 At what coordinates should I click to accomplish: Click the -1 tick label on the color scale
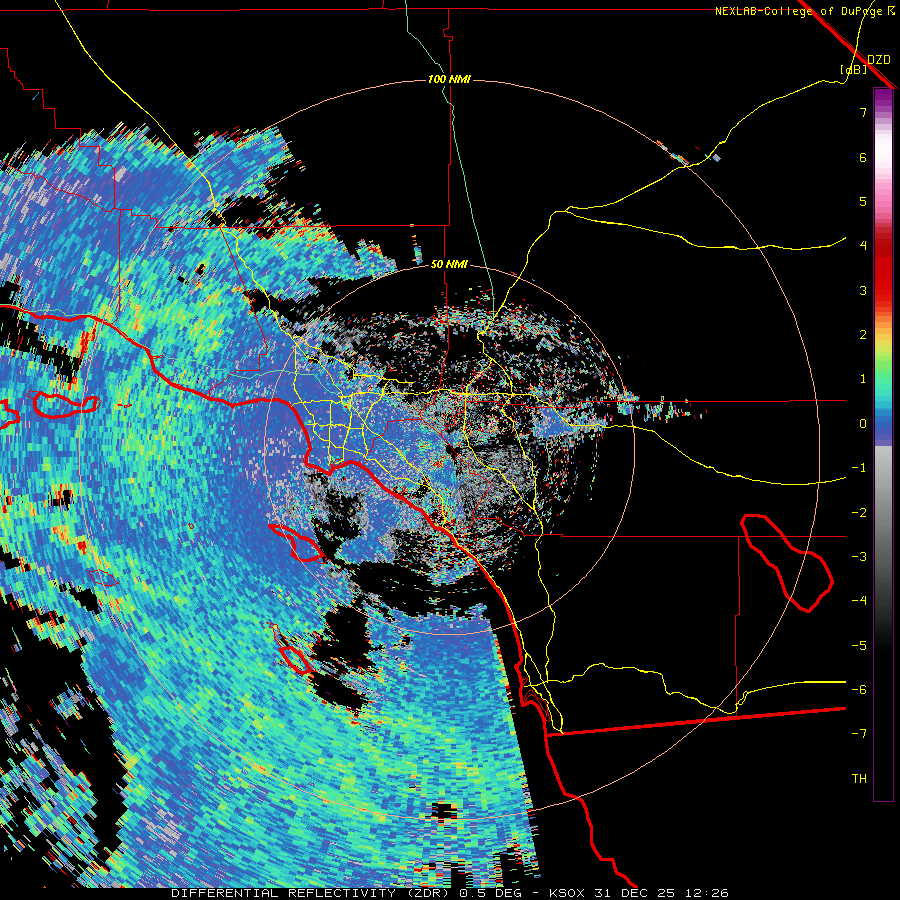[859, 468]
